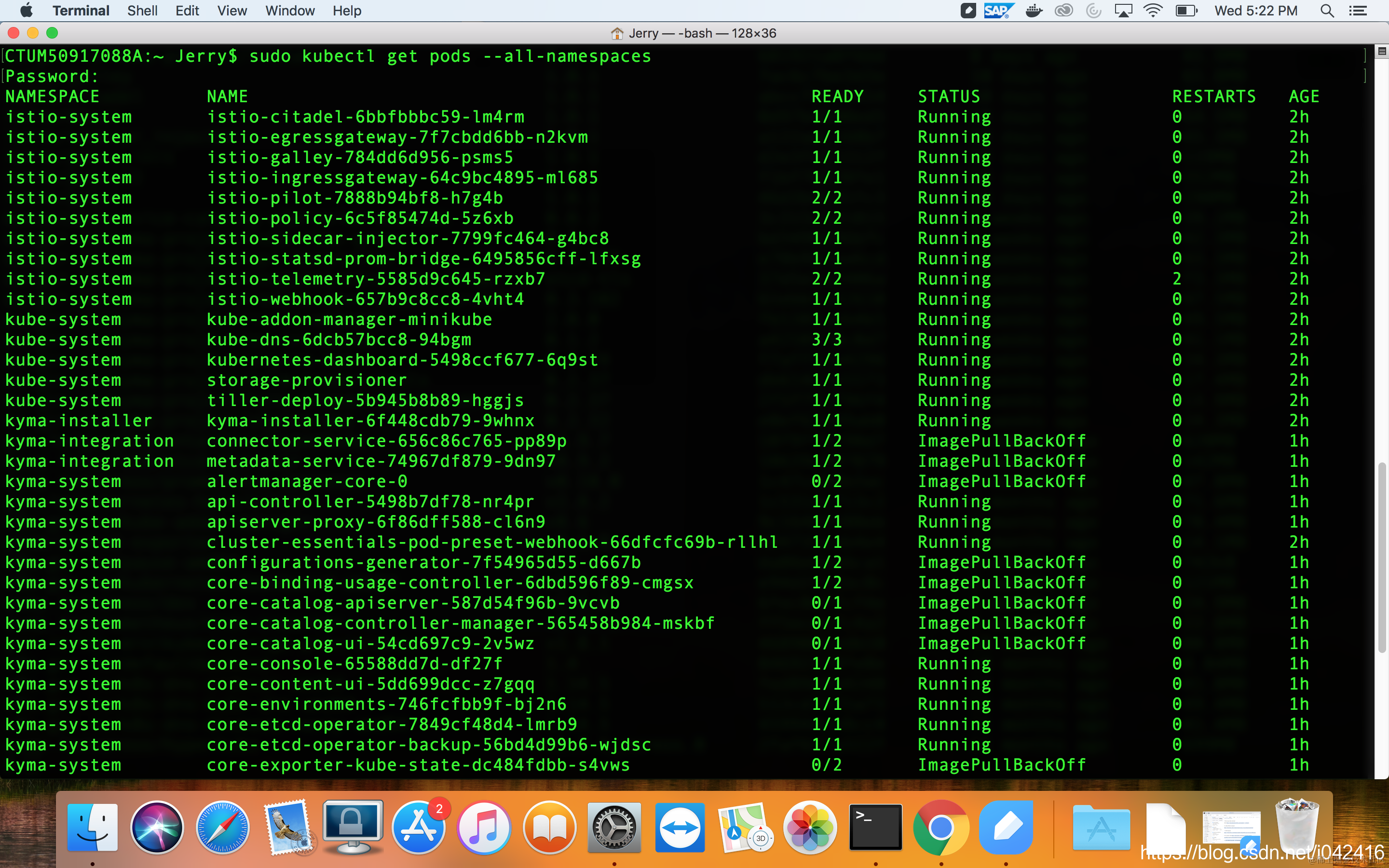The height and width of the screenshot is (868, 1389).
Task: Launch Siri from the Dock
Action: click(x=157, y=827)
